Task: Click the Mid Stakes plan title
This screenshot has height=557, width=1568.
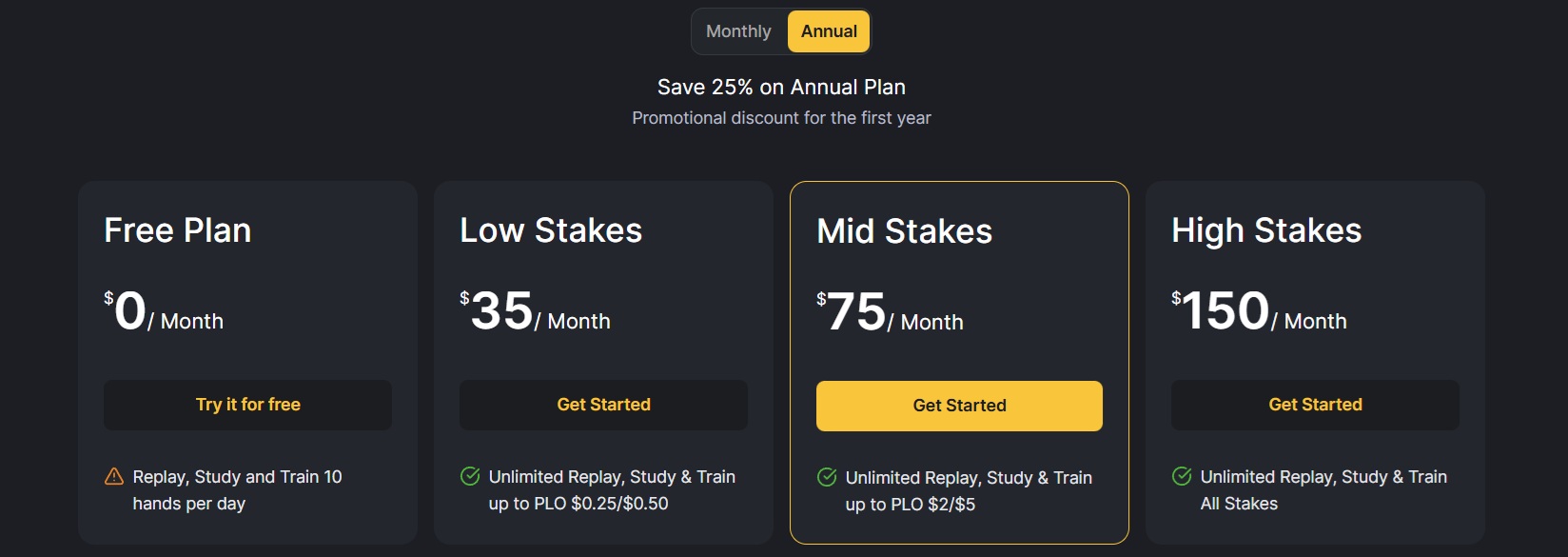Action: click(x=904, y=231)
